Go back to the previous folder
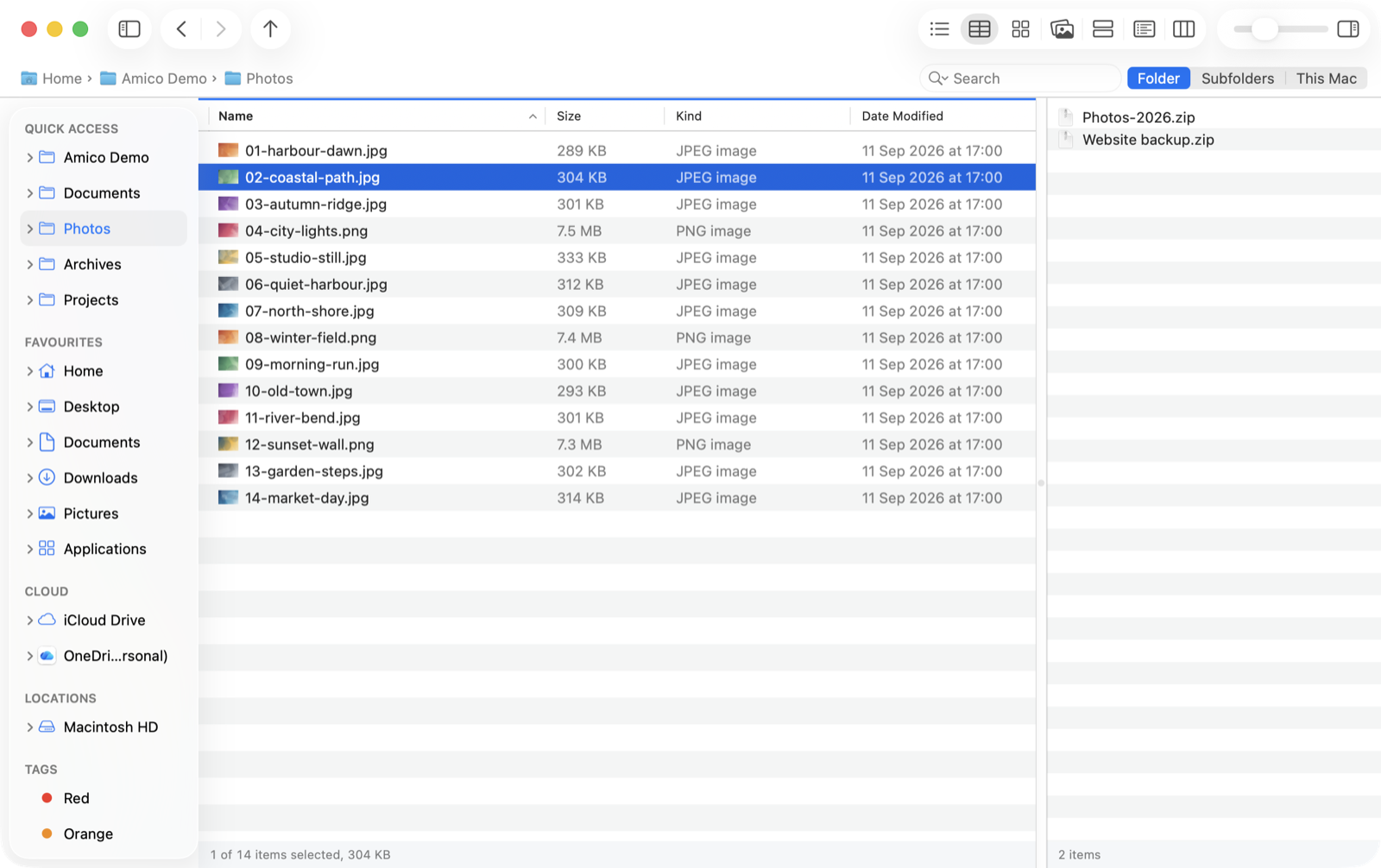This screenshot has height=868, width=1381. click(x=181, y=29)
